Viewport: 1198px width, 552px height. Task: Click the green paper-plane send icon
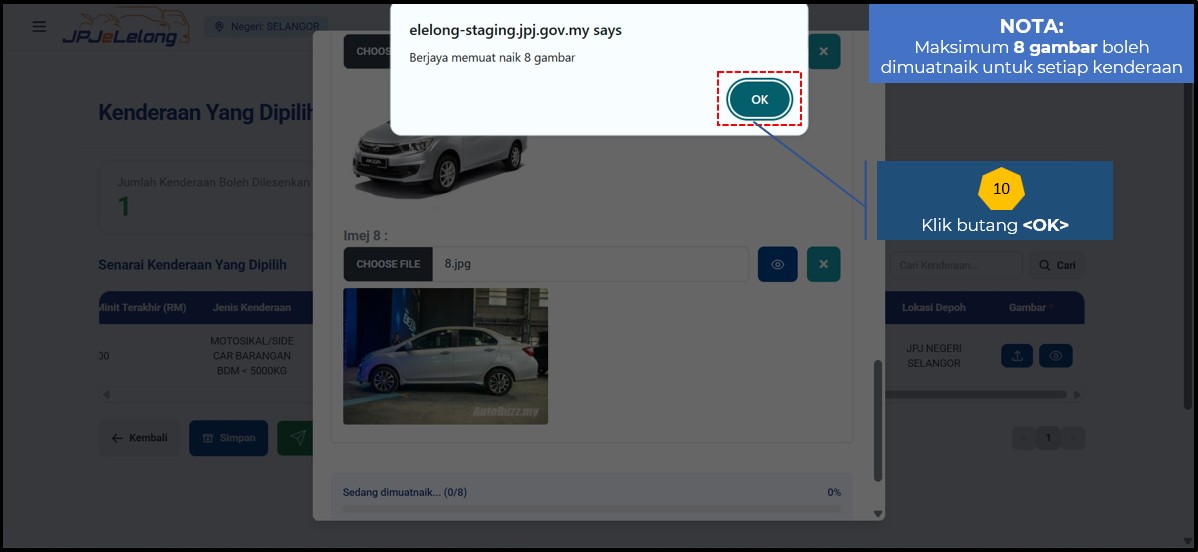click(297, 438)
